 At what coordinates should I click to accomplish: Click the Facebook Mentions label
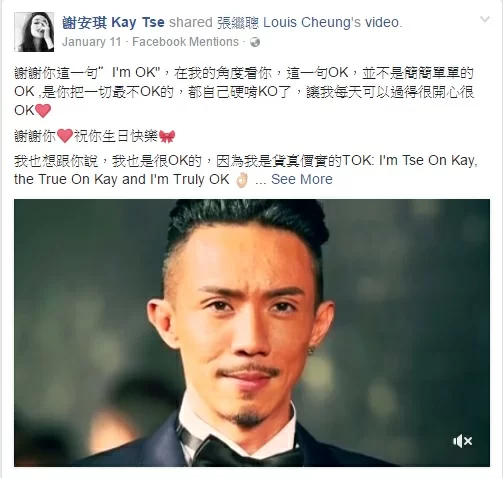[186, 42]
